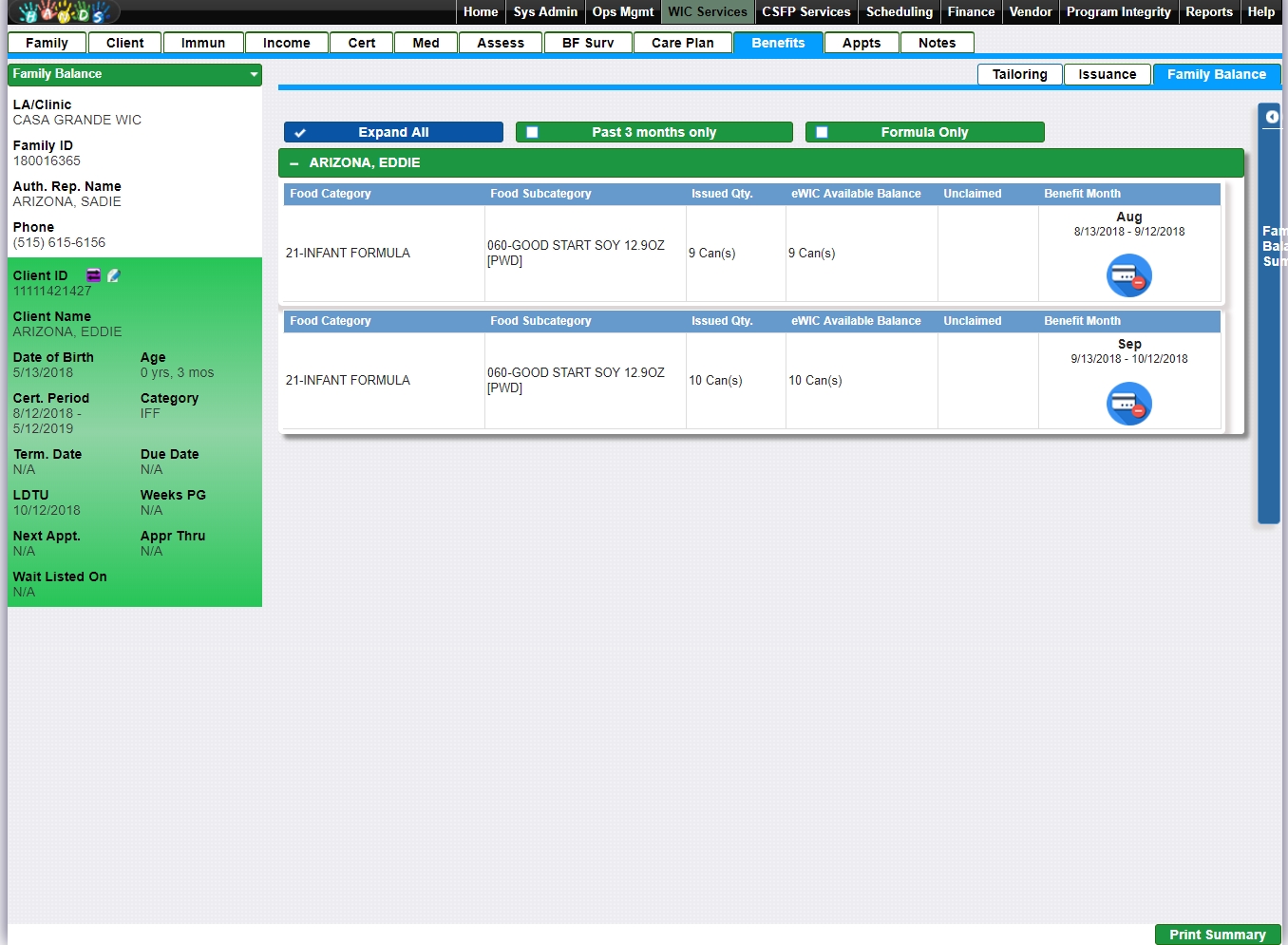
Task: Open the Immun tab
Action: pyautogui.click(x=203, y=43)
